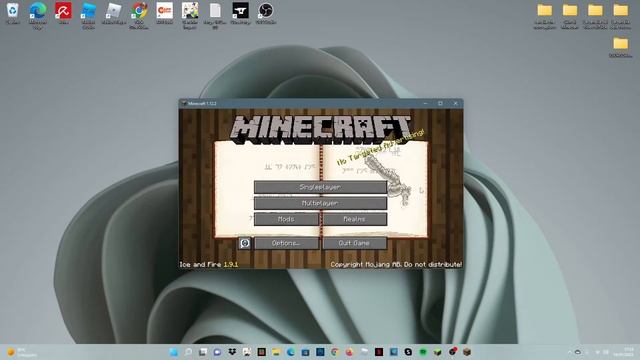Open Dropbox from the taskbar
The height and width of the screenshot is (360, 640).
pyautogui.click(x=232, y=352)
